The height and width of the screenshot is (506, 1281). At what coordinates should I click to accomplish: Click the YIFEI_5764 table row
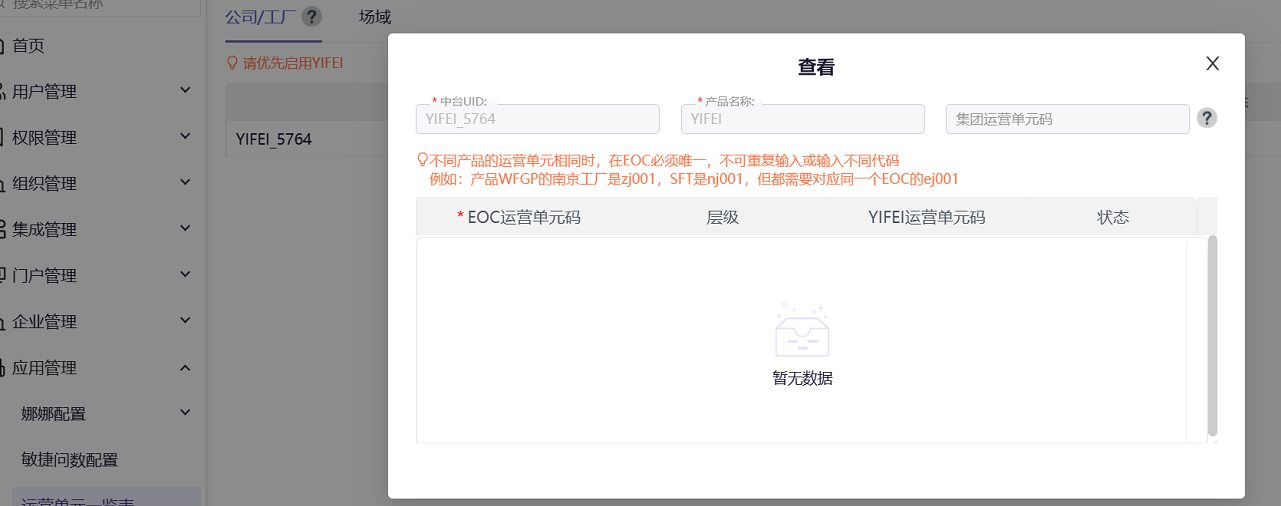point(274,139)
